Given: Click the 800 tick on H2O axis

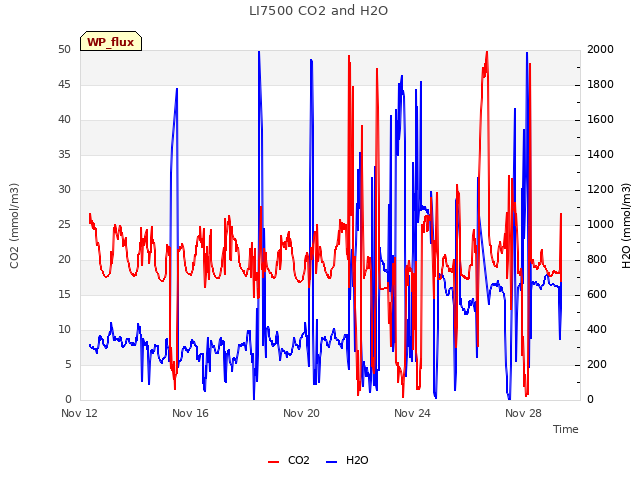Looking at the screenshot, I should (597, 260).
